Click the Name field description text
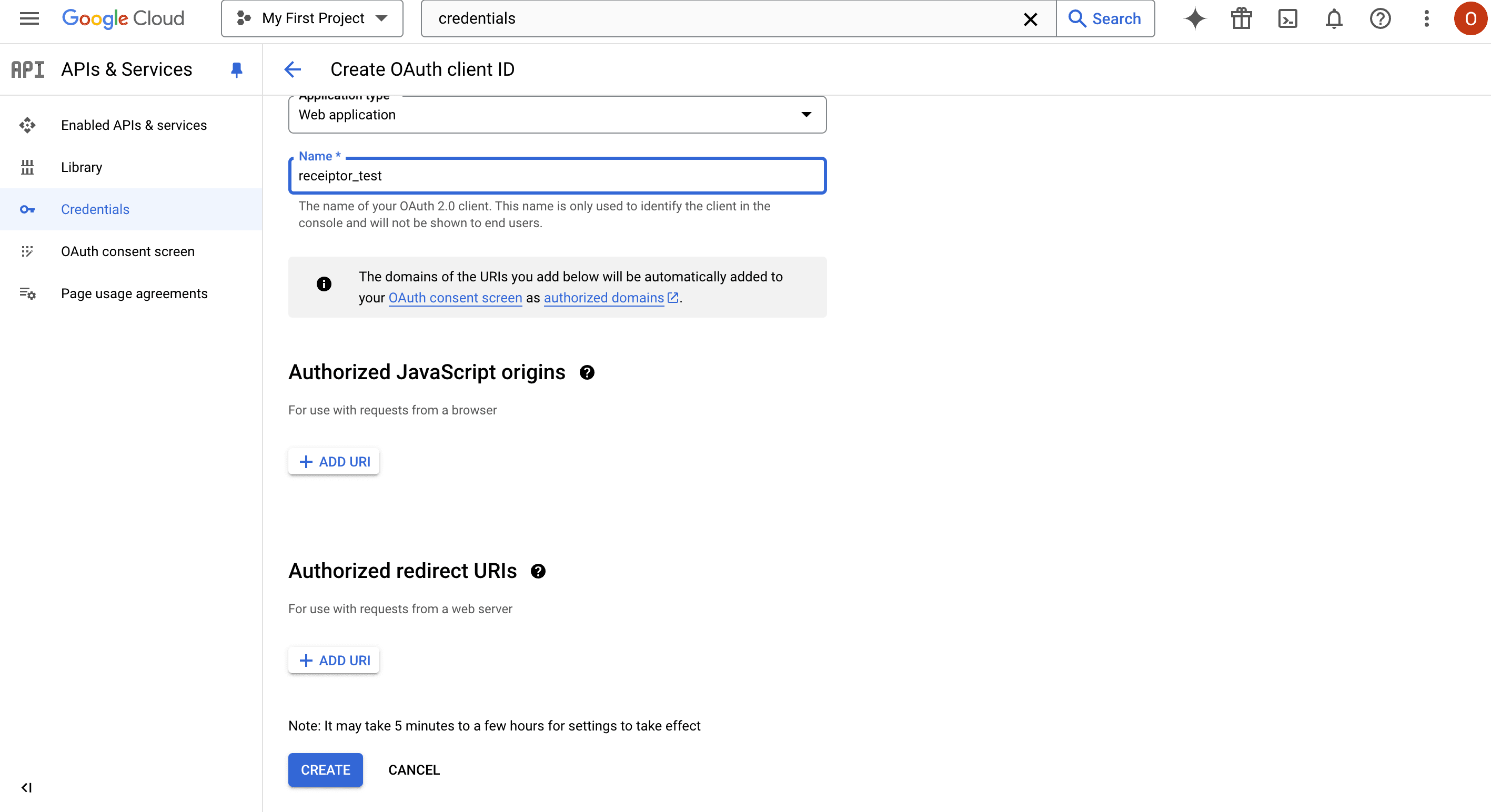Viewport: 1491px width, 812px height. pos(534,215)
